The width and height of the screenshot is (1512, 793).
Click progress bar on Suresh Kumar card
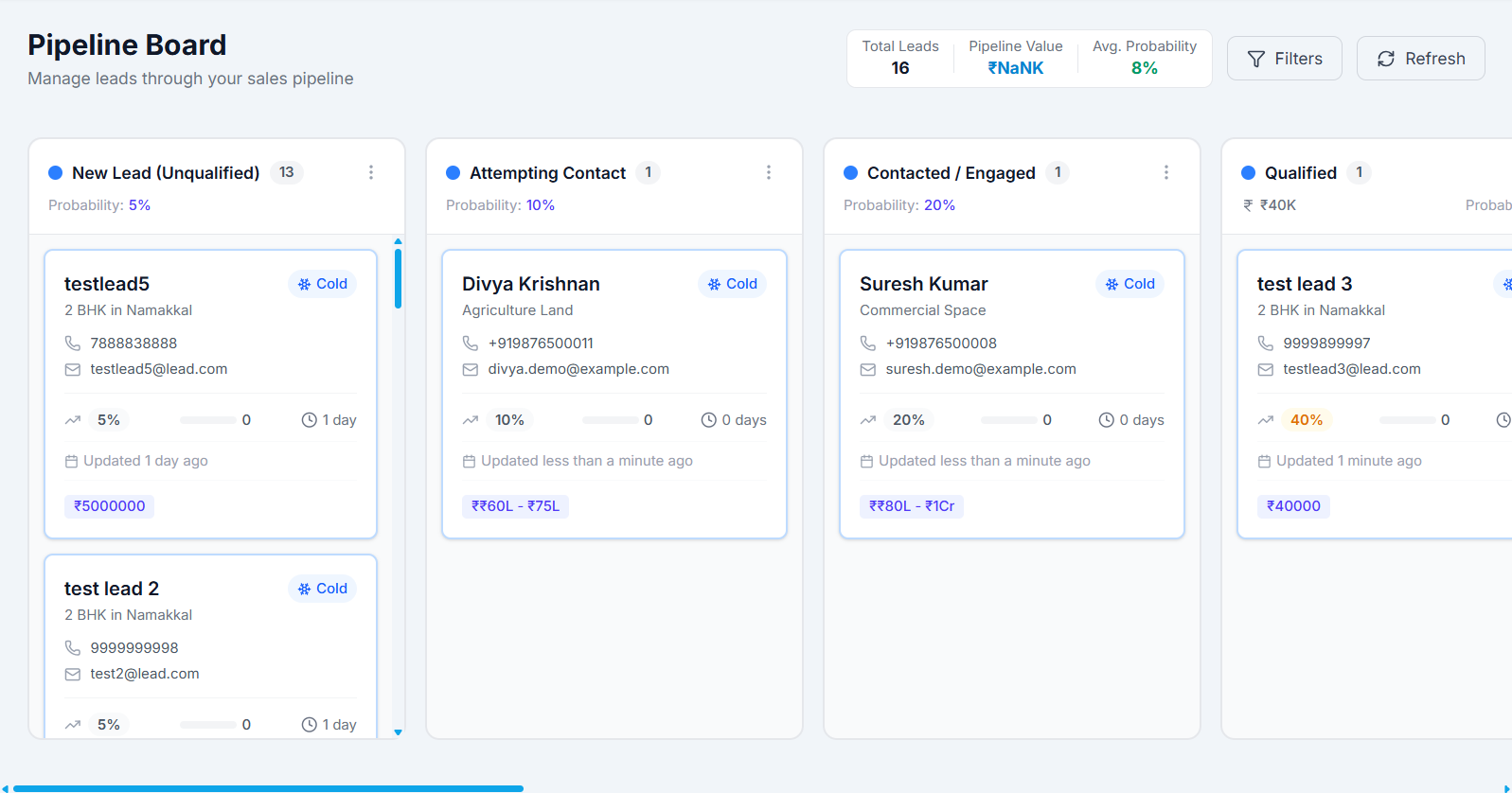(x=1009, y=420)
